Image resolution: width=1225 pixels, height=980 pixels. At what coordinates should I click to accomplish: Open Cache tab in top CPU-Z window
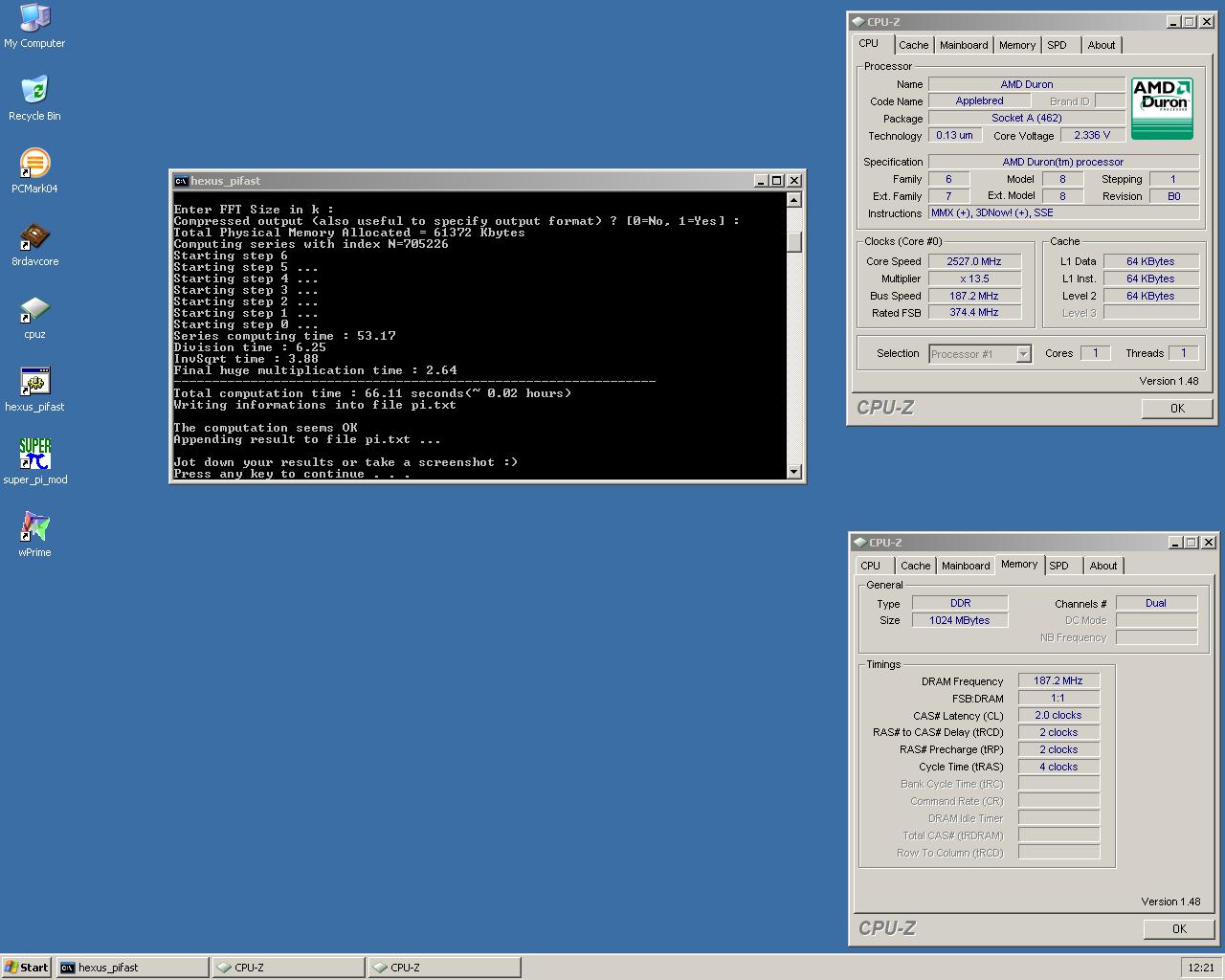tap(913, 45)
